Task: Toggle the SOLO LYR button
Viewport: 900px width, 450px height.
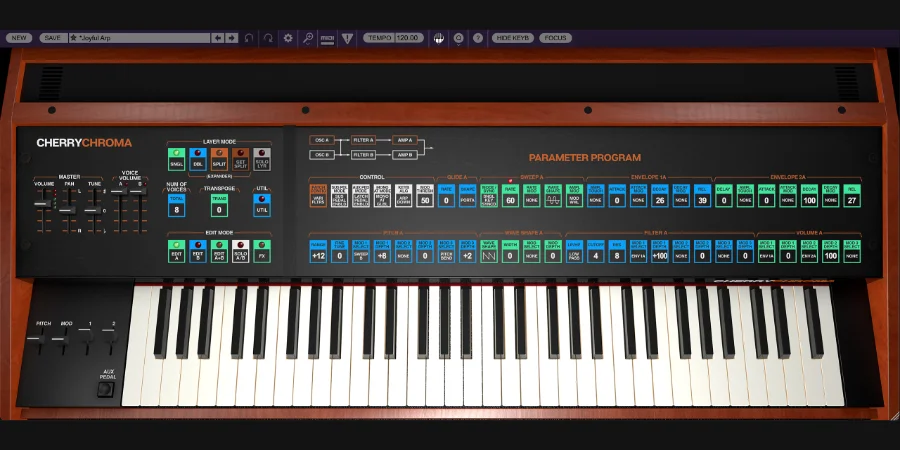Action: [x=262, y=159]
